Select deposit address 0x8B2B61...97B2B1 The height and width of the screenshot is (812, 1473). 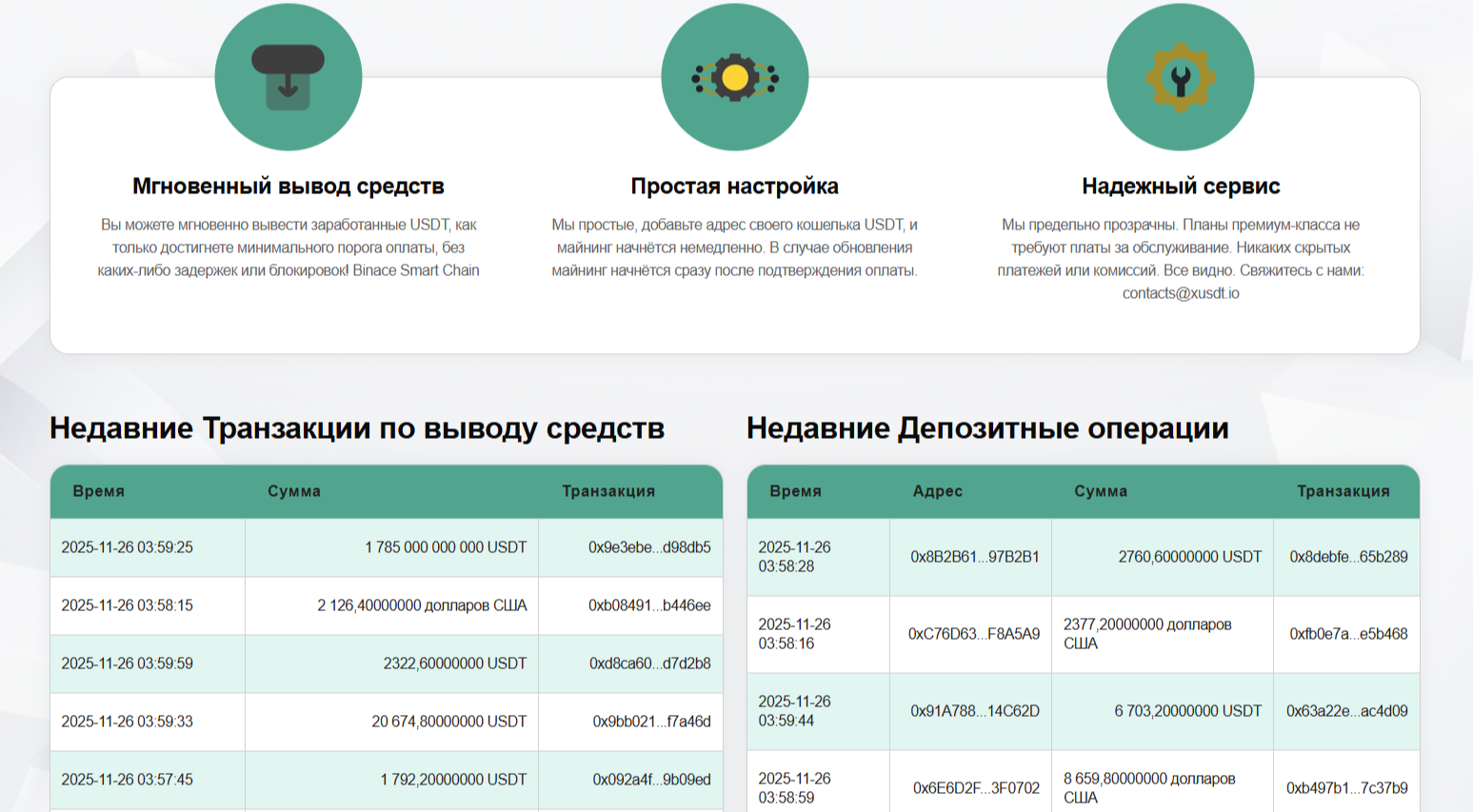coord(975,557)
